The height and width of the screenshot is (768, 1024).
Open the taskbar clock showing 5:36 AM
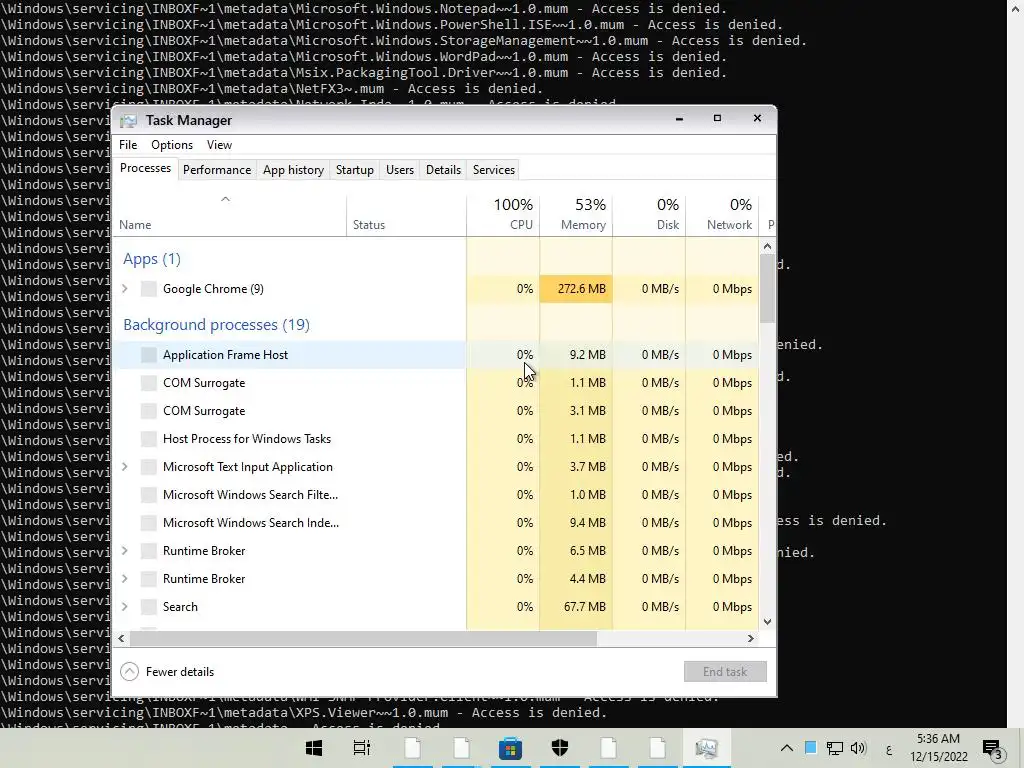pyautogui.click(x=938, y=748)
